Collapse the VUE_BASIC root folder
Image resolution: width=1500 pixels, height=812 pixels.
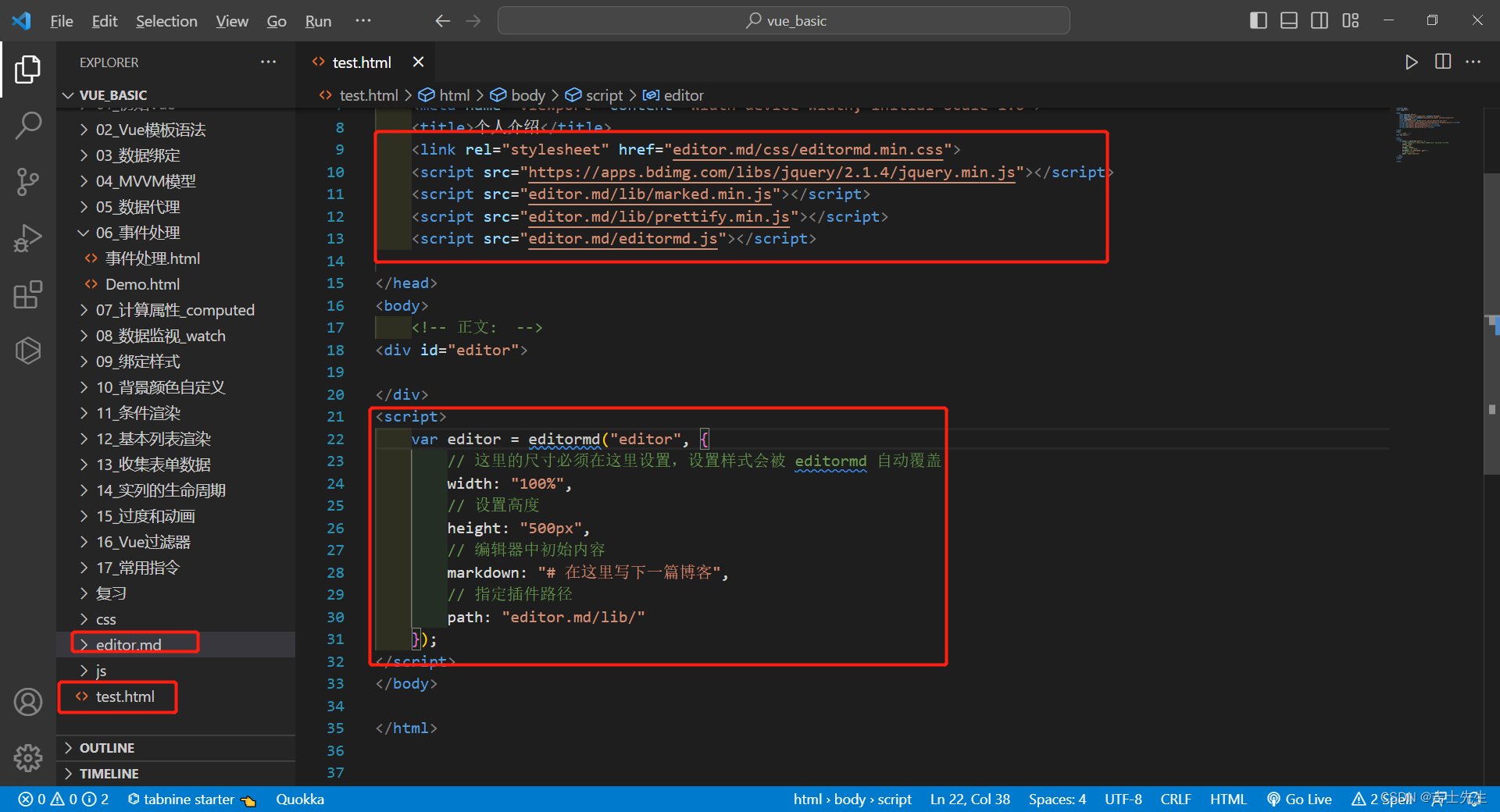click(176, 95)
